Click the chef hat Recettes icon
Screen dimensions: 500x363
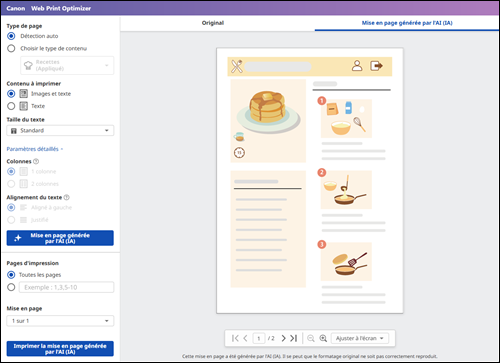[x=28, y=65]
